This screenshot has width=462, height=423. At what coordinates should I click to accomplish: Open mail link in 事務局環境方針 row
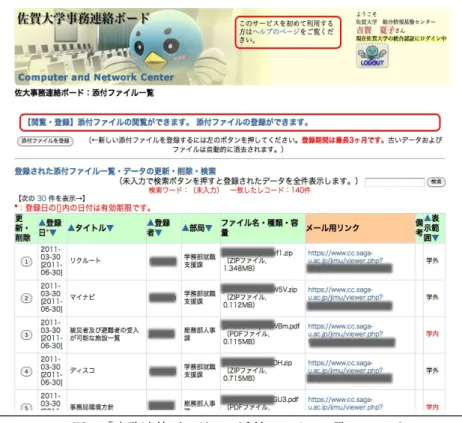click(x=345, y=403)
